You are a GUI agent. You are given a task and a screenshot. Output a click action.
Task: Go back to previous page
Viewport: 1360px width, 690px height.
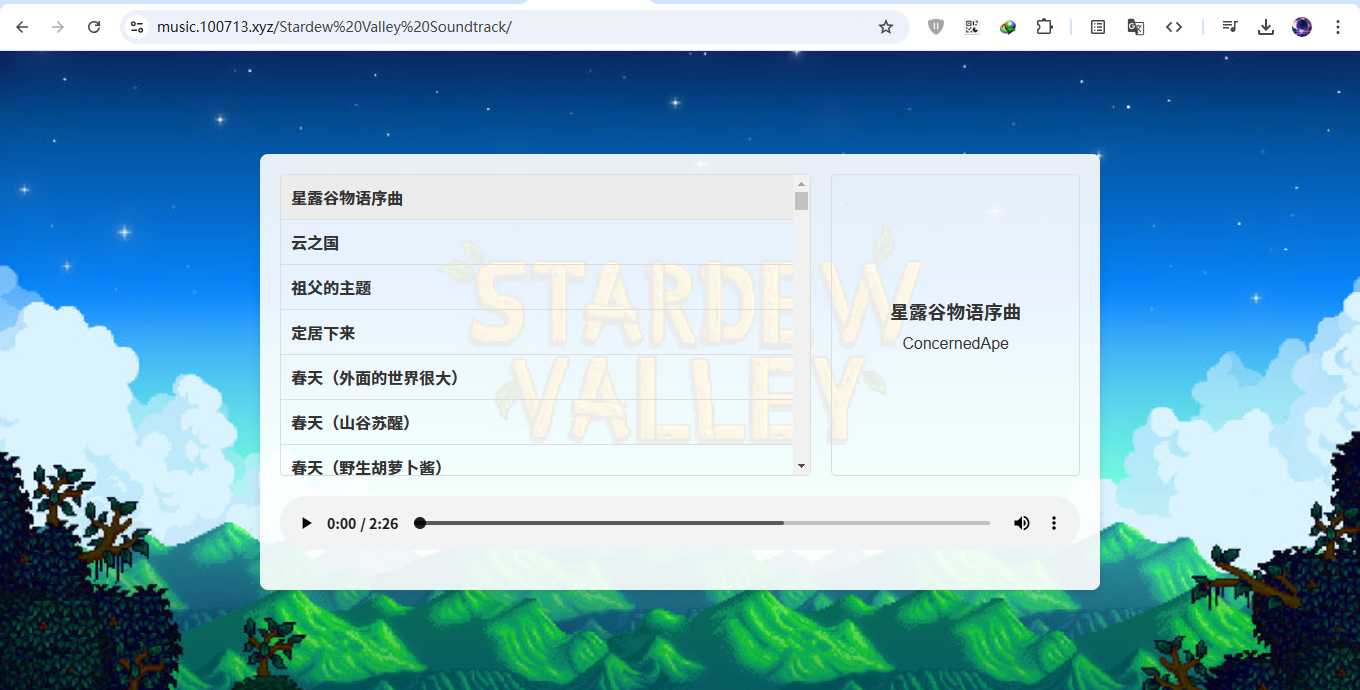tap(22, 27)
